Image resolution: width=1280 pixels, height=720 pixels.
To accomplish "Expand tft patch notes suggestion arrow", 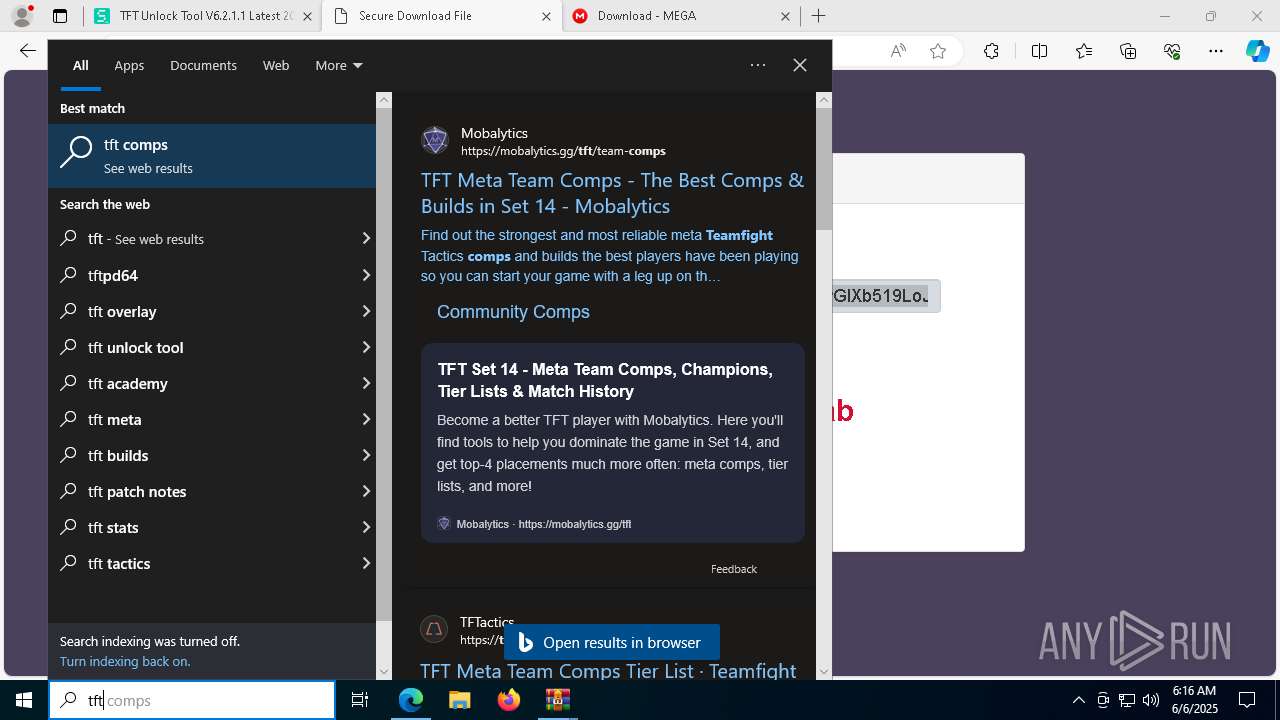I will coord(366,491).
